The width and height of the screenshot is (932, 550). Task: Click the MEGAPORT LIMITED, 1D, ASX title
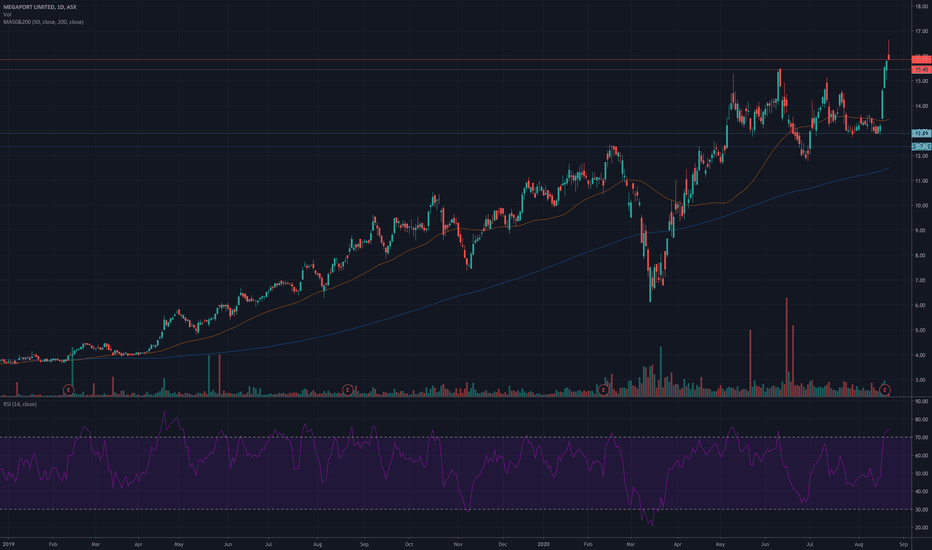[x=40, y=7]
